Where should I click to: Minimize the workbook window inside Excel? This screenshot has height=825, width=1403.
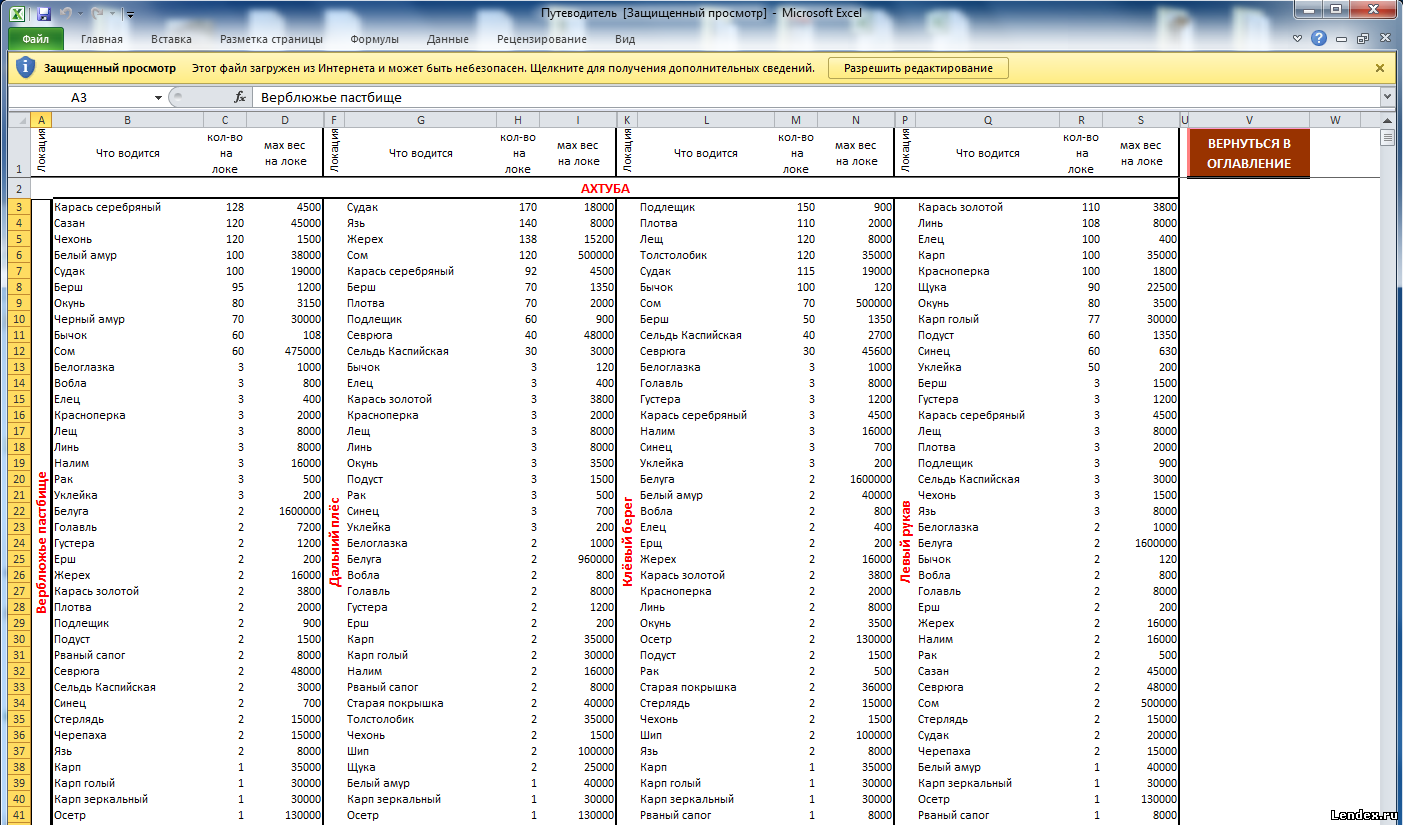(x=1343, y=39)
